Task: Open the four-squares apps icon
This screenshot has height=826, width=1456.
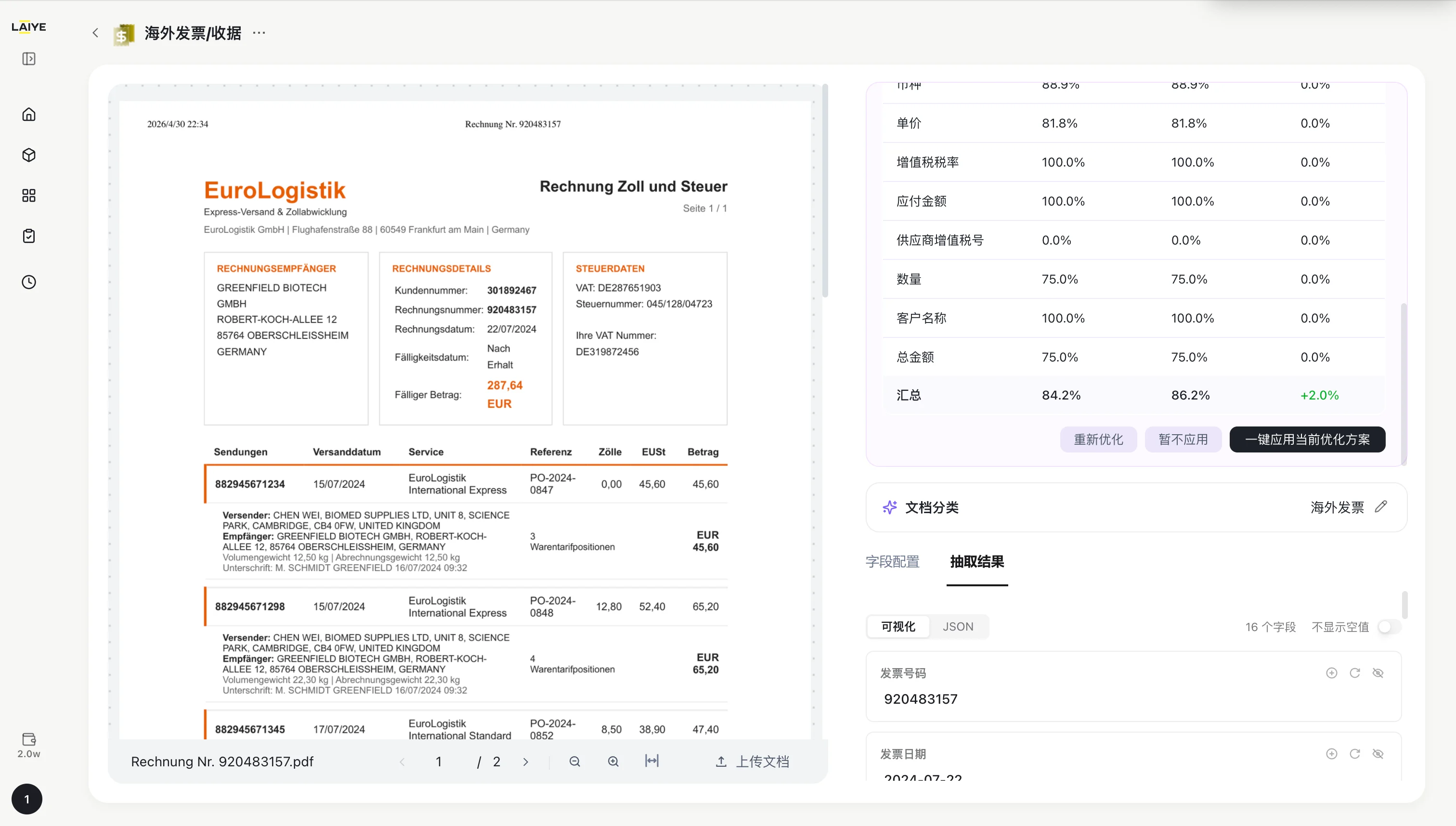Action: coord(28,196)
